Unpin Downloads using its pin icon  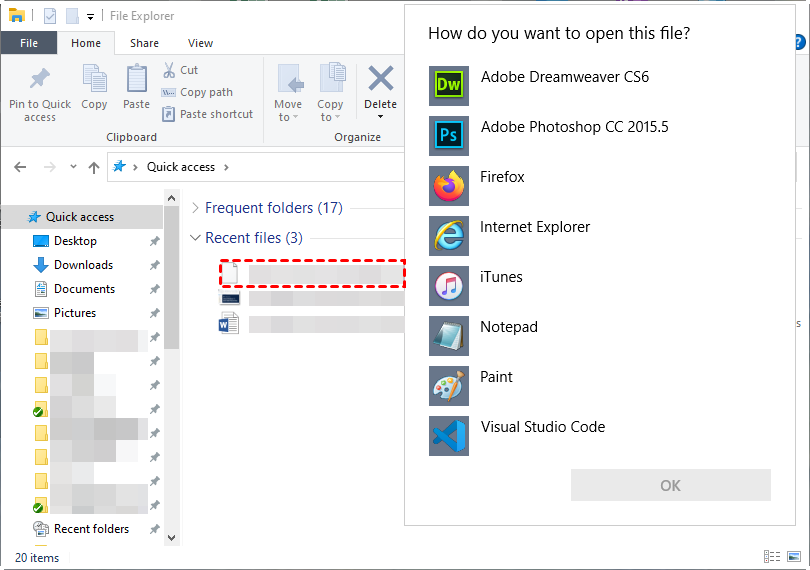[154, 265]
